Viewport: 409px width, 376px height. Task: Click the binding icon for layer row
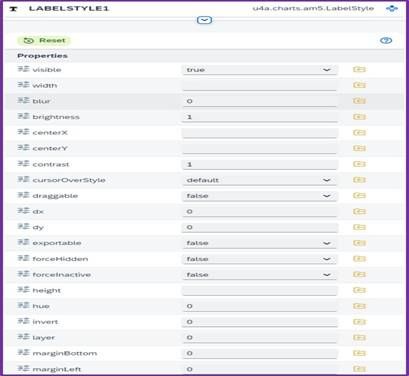pyautogui.click(x=359, y=337)
